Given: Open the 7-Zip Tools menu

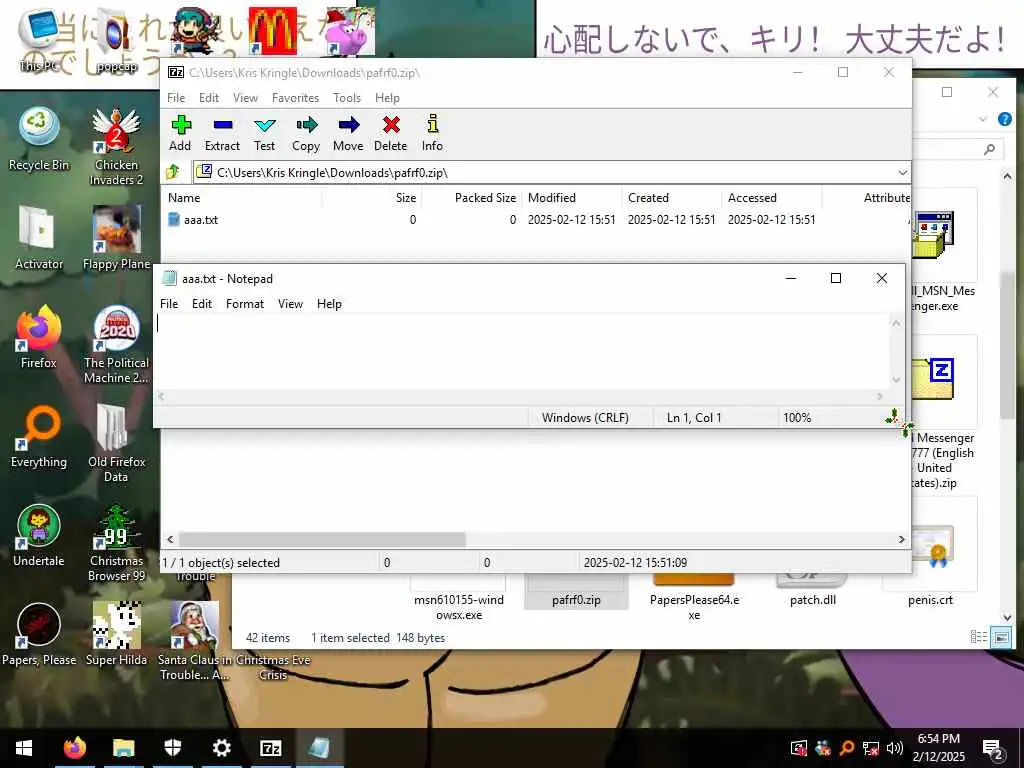Looking at the screenshot, I should pyautogui.click(x=347, y=98).
